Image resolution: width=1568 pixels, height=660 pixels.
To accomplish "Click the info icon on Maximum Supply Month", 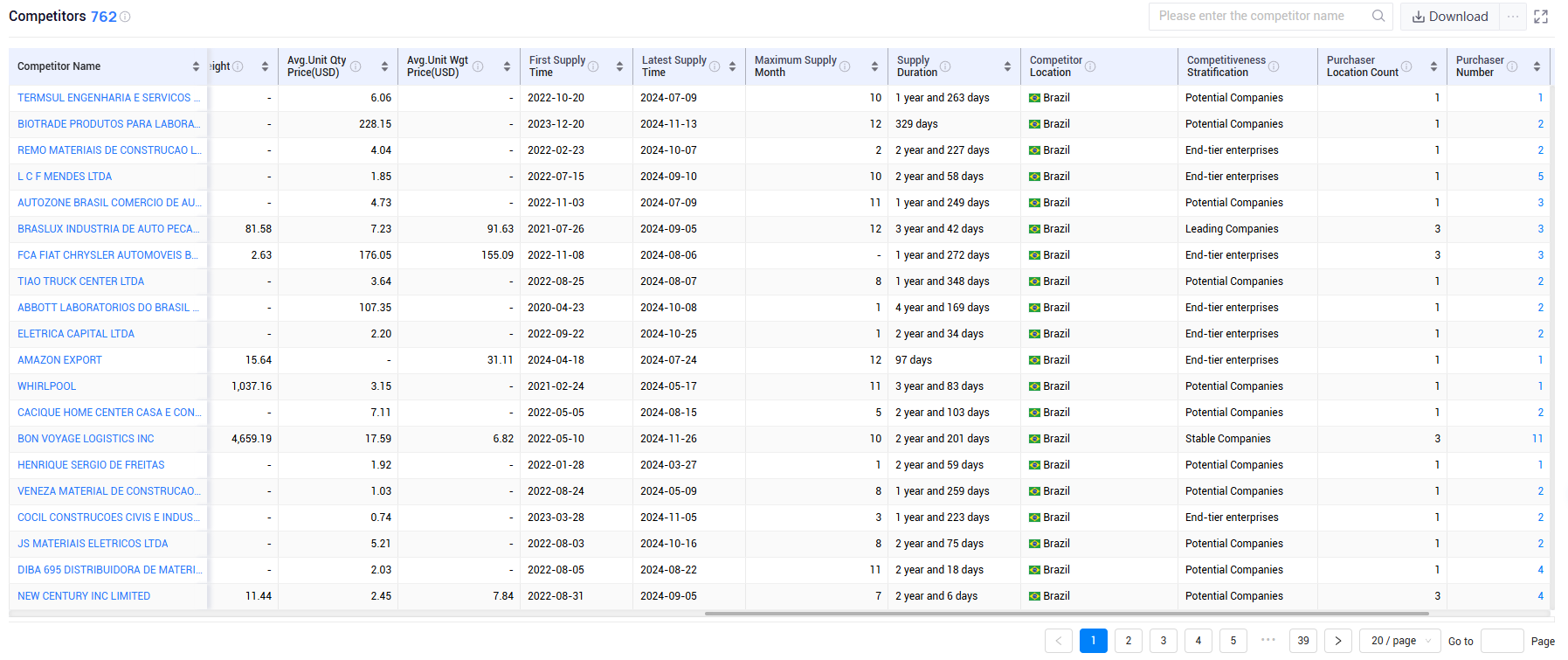I will click(x=845, y=66).
